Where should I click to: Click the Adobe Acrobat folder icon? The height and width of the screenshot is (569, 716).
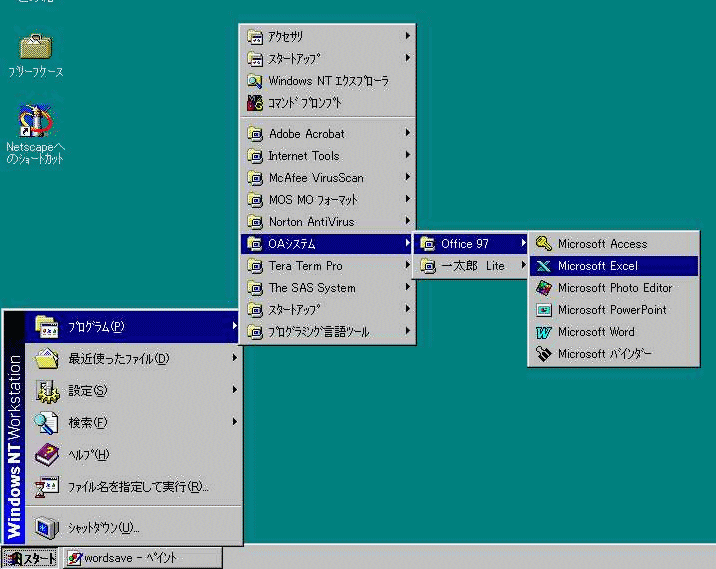point(255,134)
